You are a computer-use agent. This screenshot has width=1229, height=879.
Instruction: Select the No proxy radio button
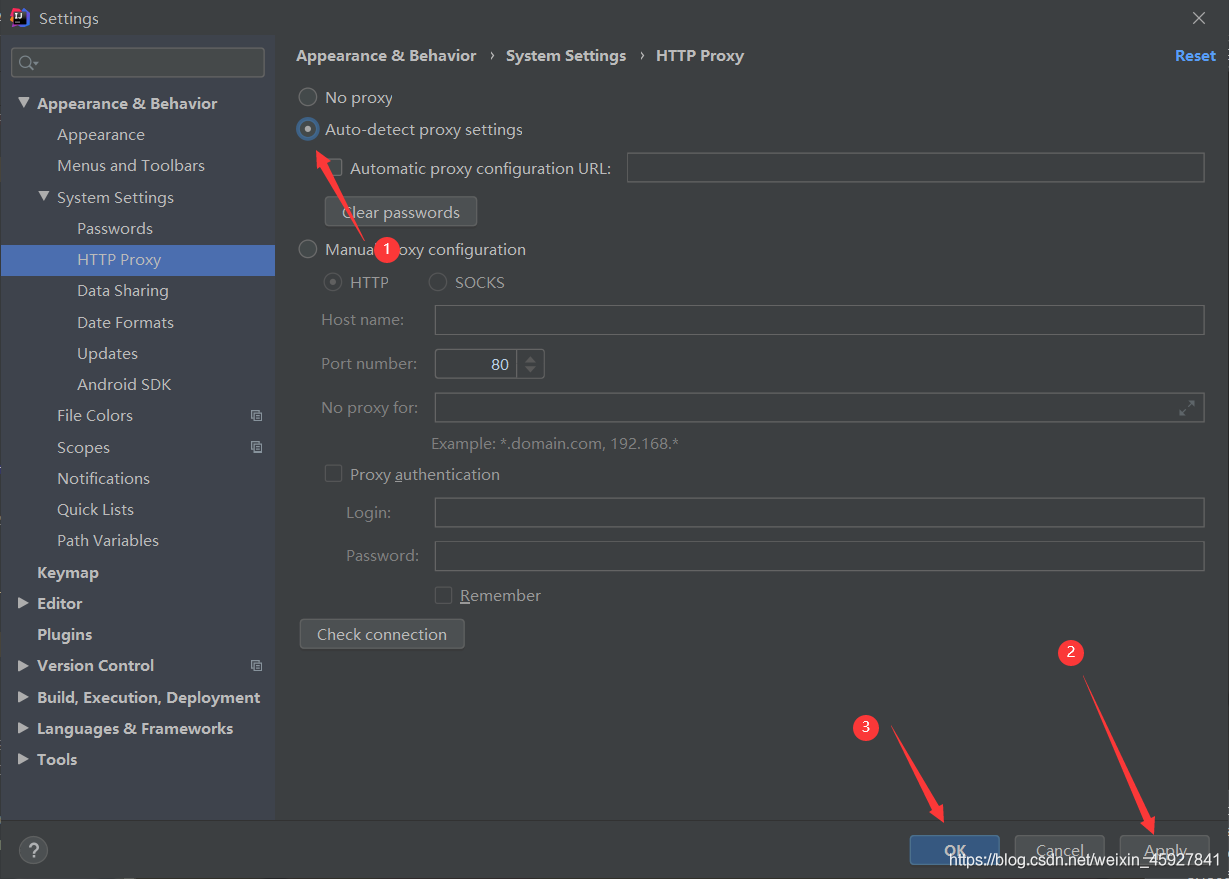pyautogui.click(x=308, y=98)
